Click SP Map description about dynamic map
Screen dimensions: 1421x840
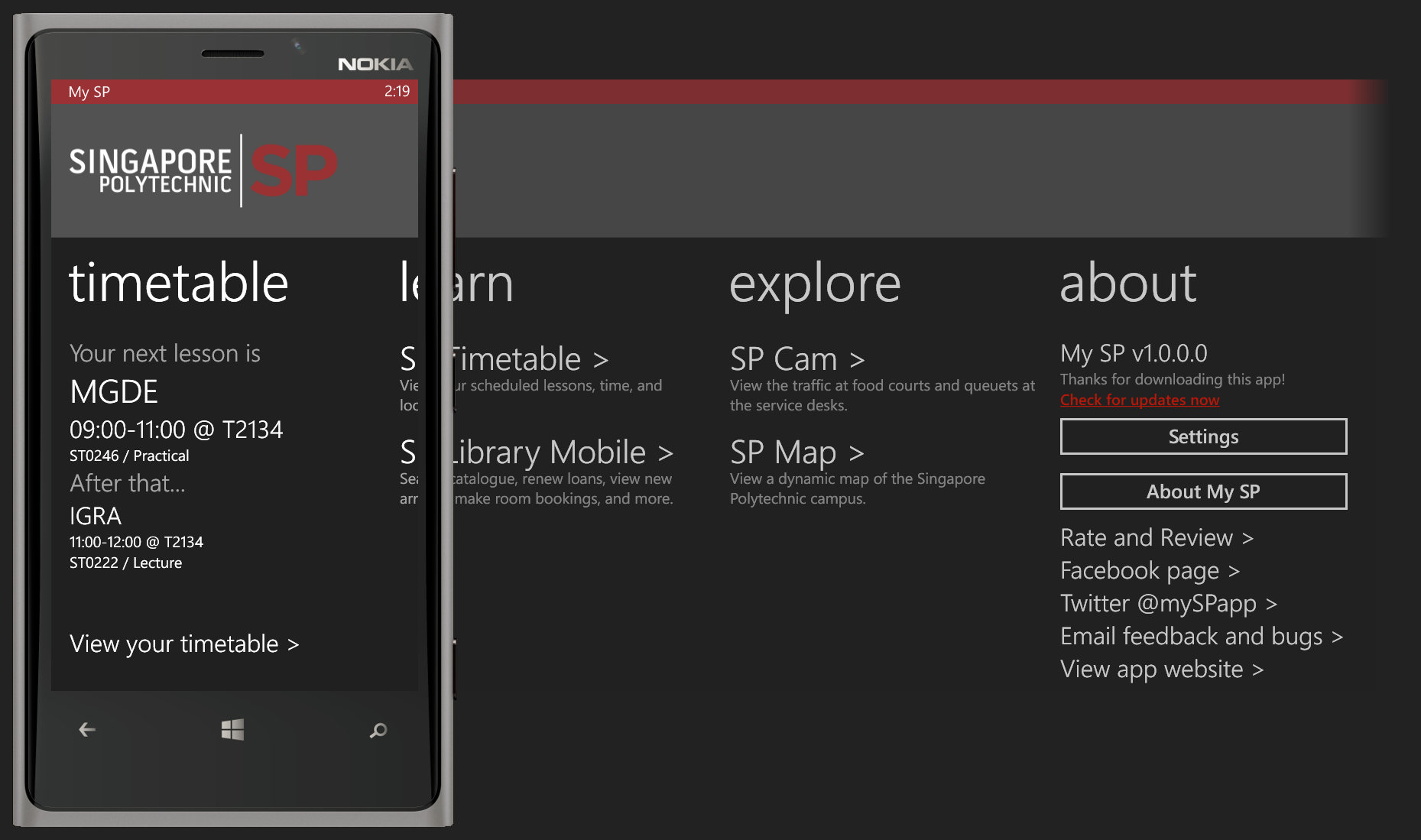857,488
